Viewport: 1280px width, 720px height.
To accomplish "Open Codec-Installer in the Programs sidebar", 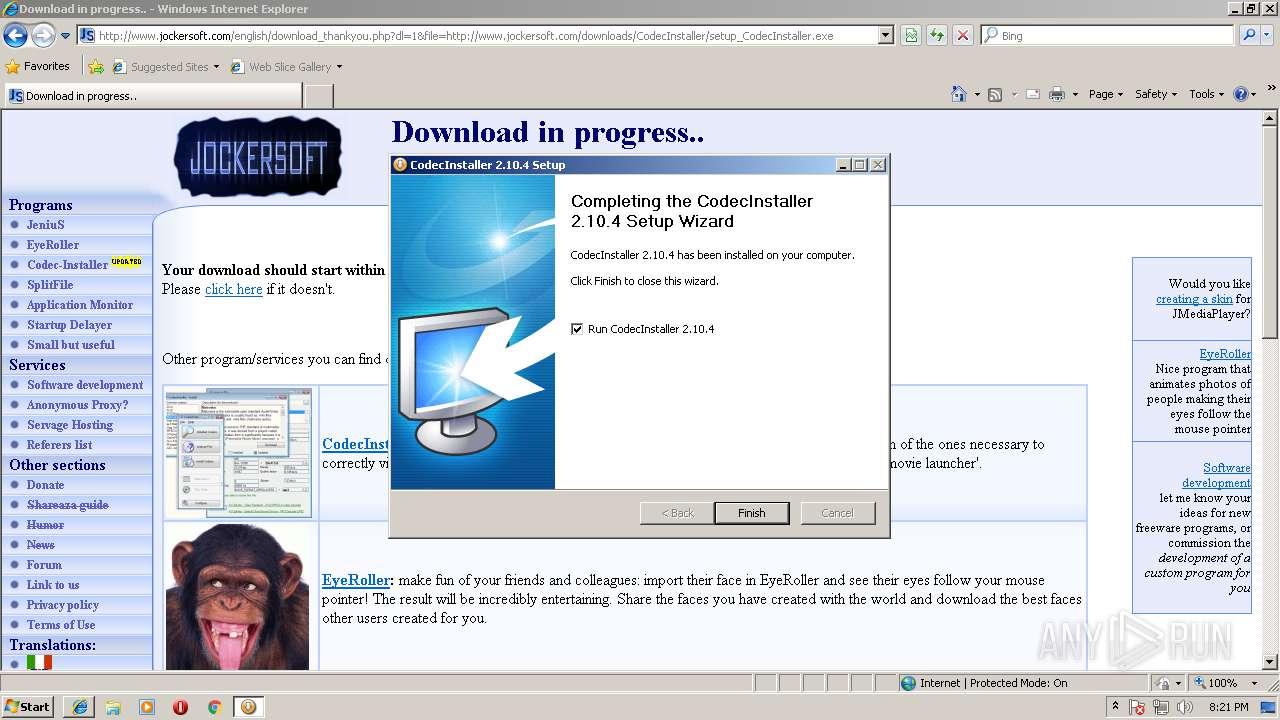I will [x=68, y=265].
